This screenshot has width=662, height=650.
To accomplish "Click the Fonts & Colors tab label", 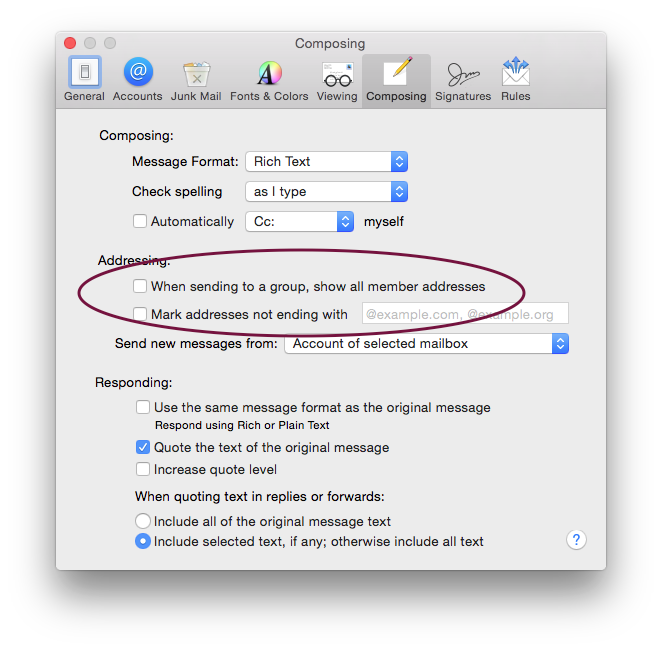I will click(269, 96).
